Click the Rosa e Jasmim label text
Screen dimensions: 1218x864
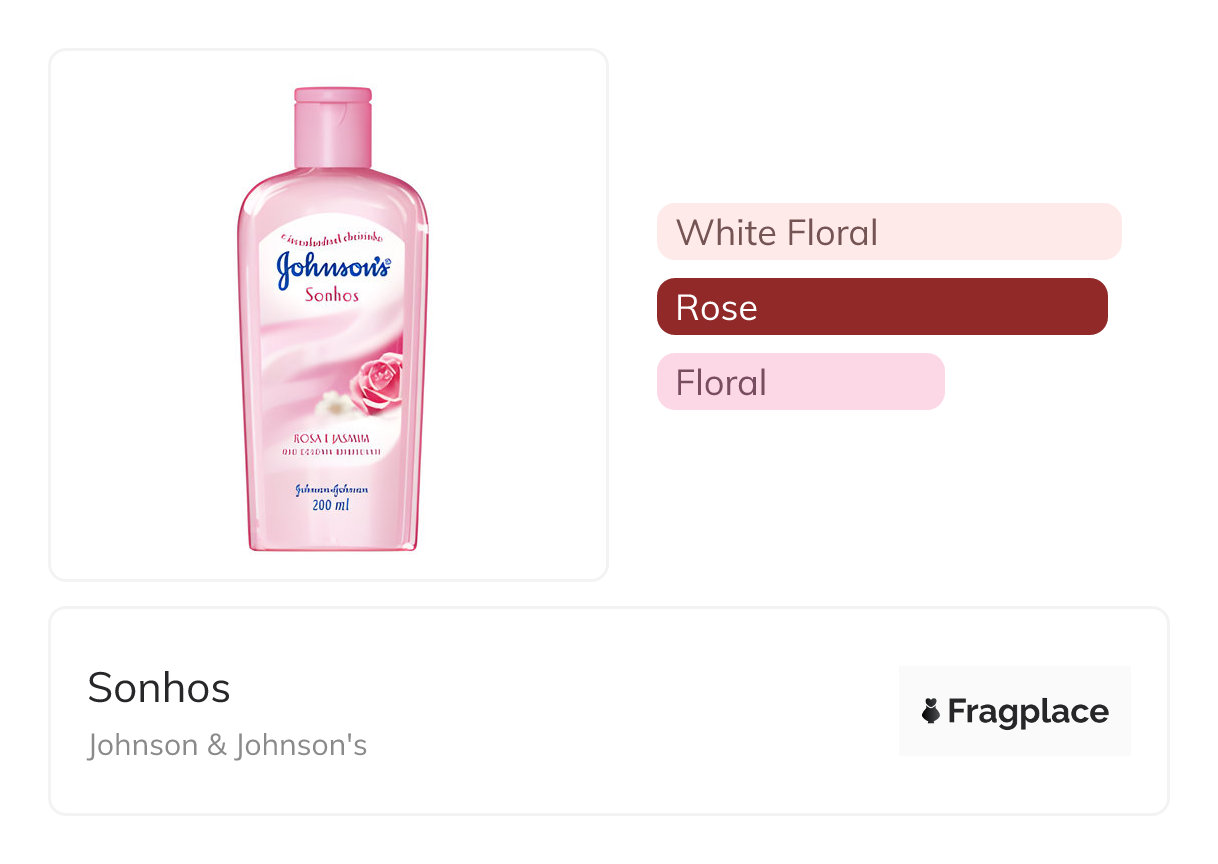point(333,439)
